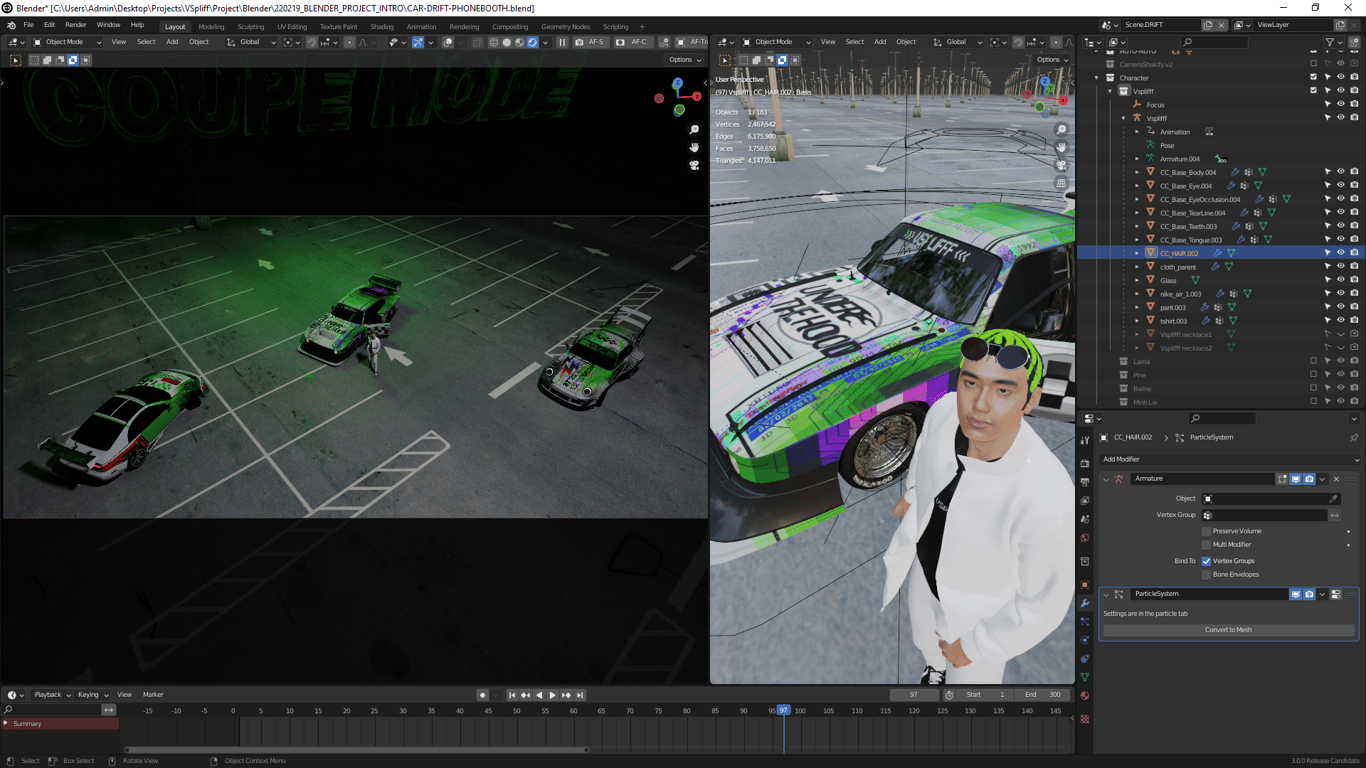Viewport: 1366px width, 768px height.
Task: Expand the CC_Base_Body.004 tree item
Action: tap(1137, 172)
